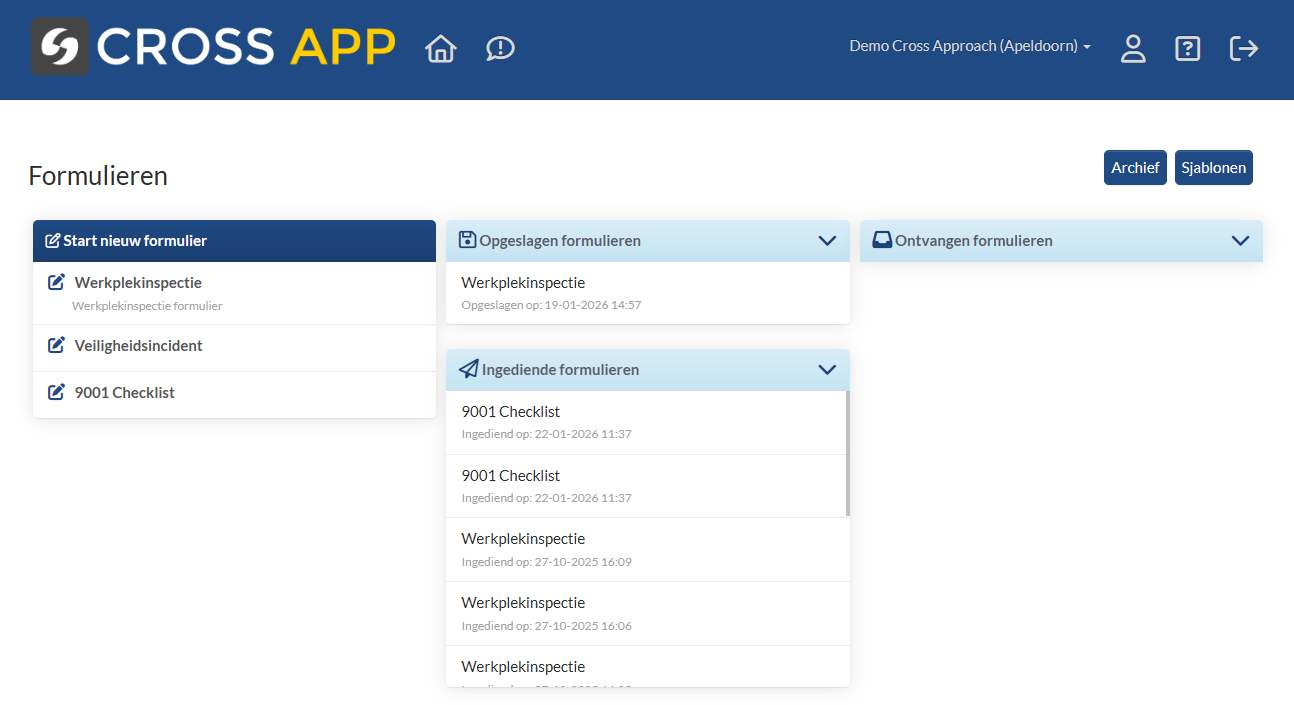This screenshot has width=1294, height=705.
Task: Open the Archief button
Action: pyautogui.click(x=1135, y=168)
